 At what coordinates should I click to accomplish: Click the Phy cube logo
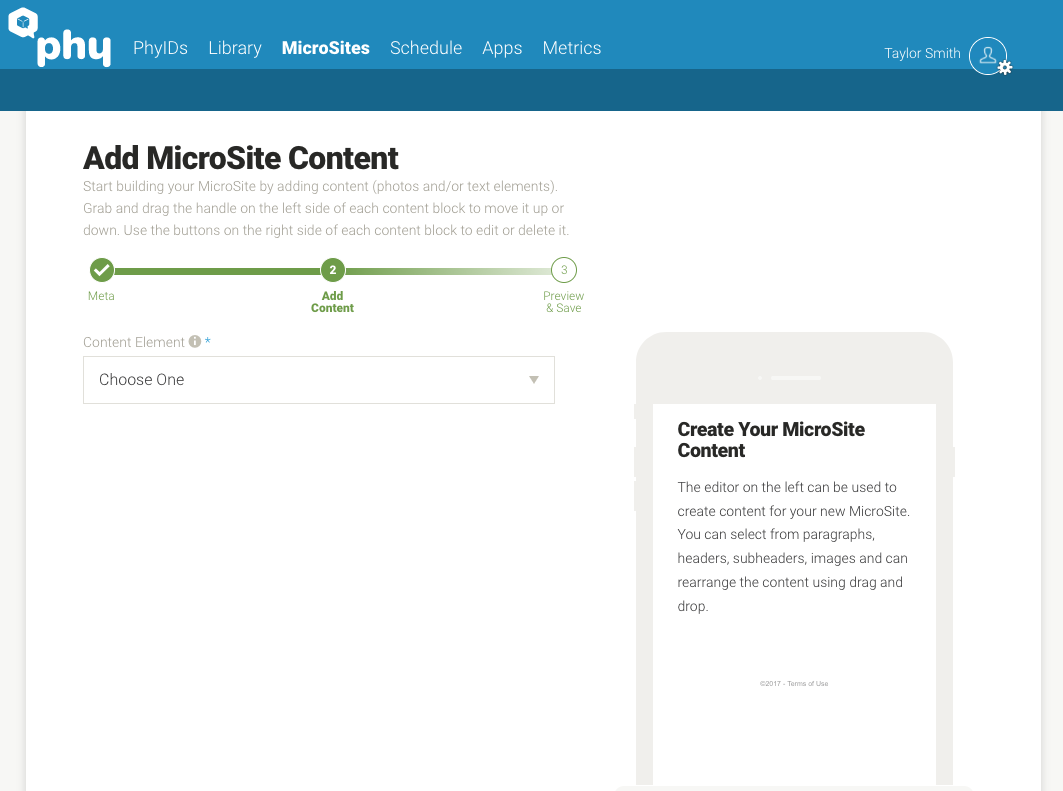click(23, 22)
